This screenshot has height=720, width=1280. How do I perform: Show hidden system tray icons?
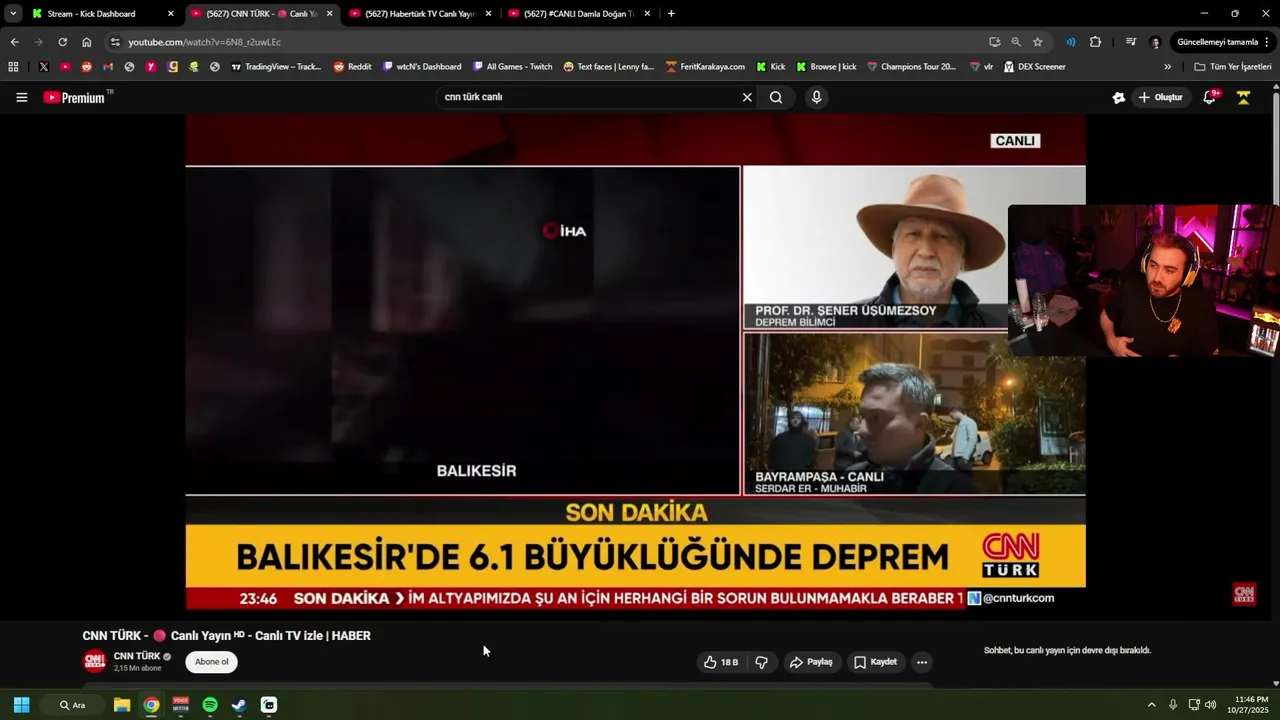coord(1151,705)
